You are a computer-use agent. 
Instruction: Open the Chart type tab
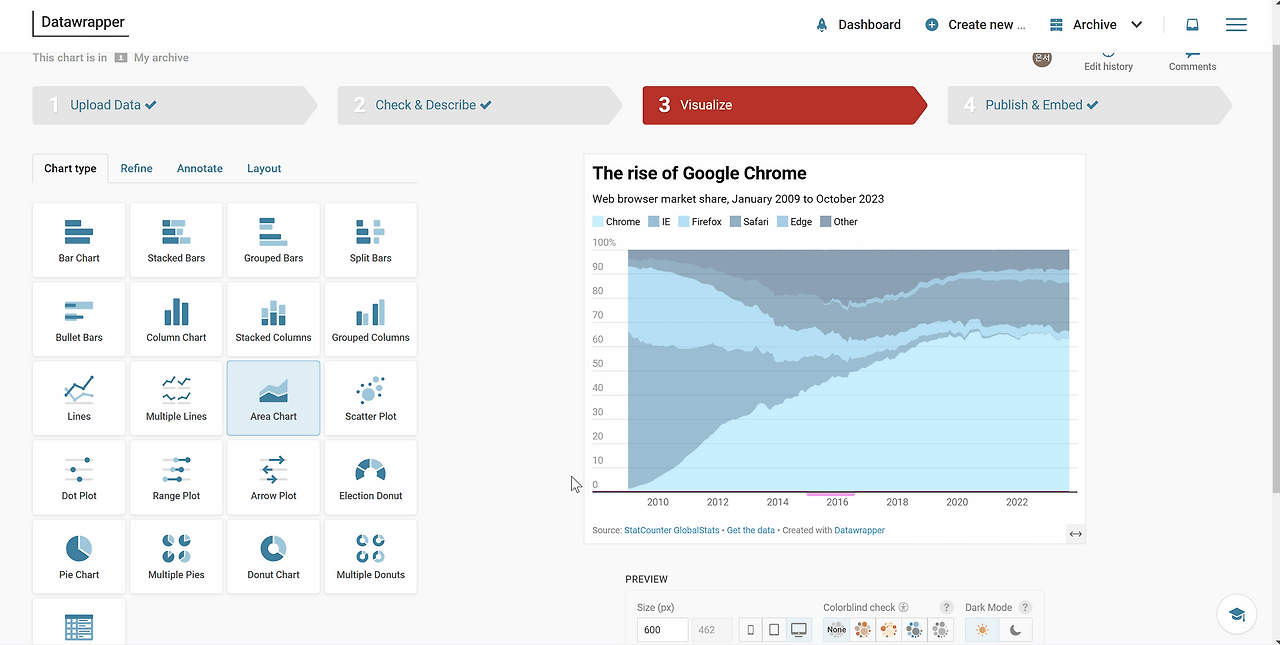[x=70, y=168]
